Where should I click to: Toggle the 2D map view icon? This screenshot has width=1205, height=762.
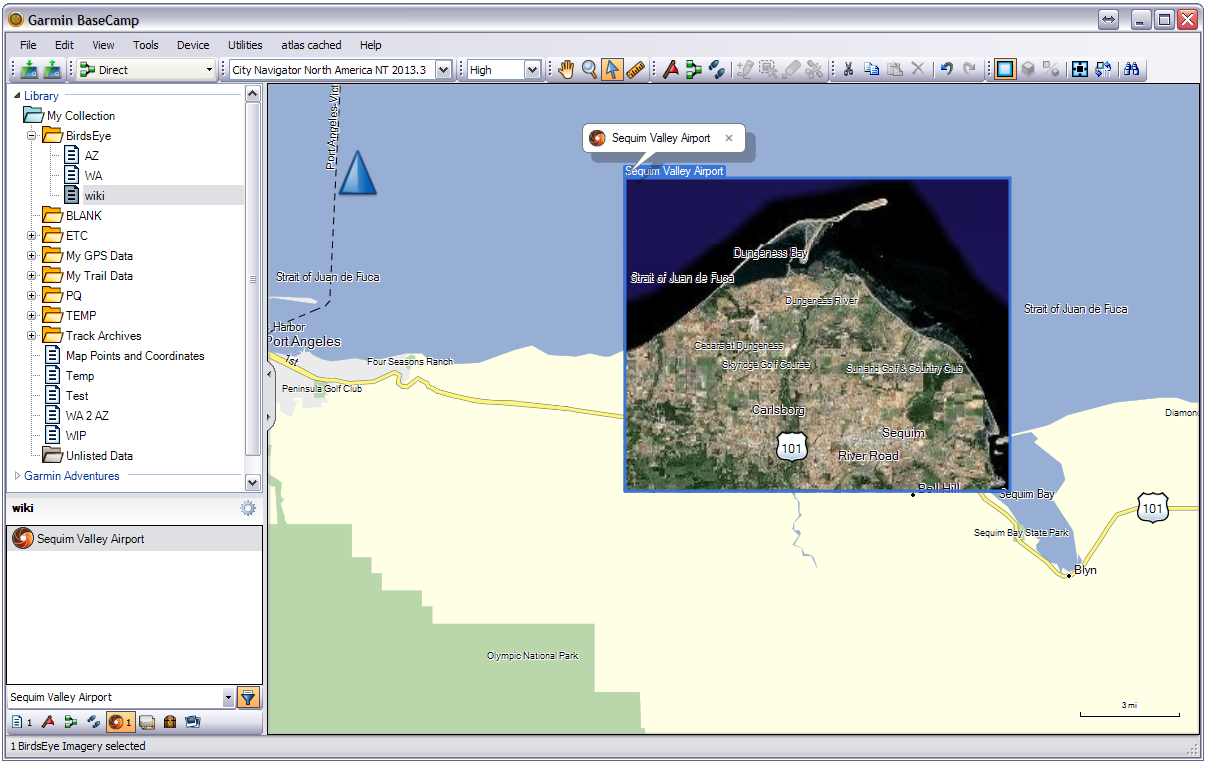1005,69
